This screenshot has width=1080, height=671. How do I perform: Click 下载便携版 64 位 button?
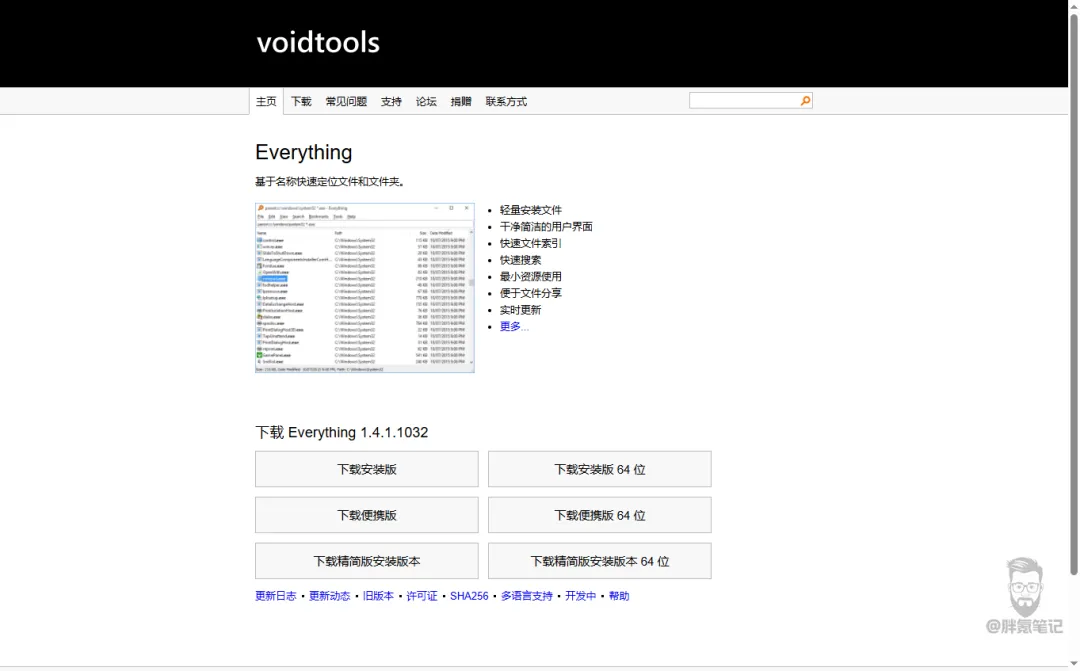click(600, 515)
